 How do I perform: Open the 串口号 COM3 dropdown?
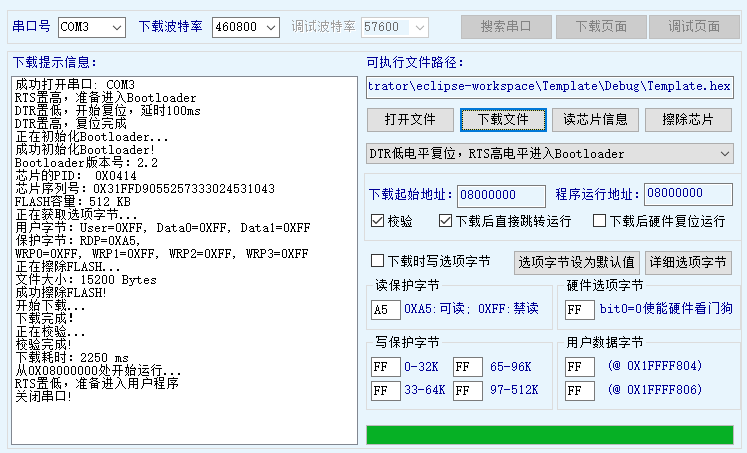click(x=92, y=27)
